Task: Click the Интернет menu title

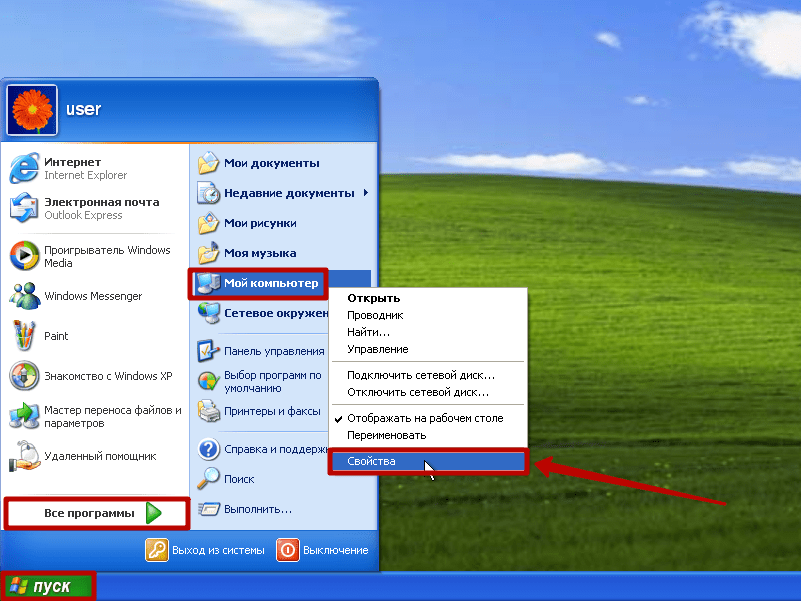Action: pyautogui.click(x=72, y=162)
